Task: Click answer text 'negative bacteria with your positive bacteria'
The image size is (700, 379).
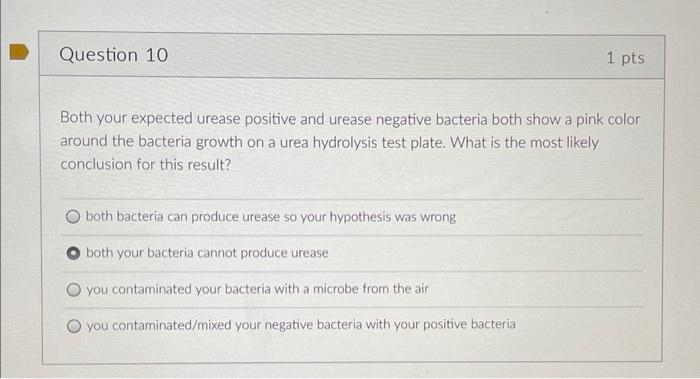Action: click(390, 325)
